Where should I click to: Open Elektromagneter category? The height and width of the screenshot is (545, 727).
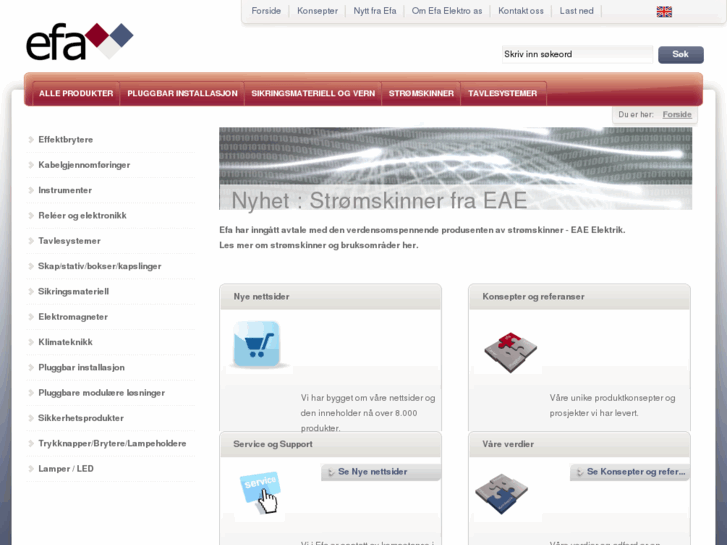coord(73,317)
